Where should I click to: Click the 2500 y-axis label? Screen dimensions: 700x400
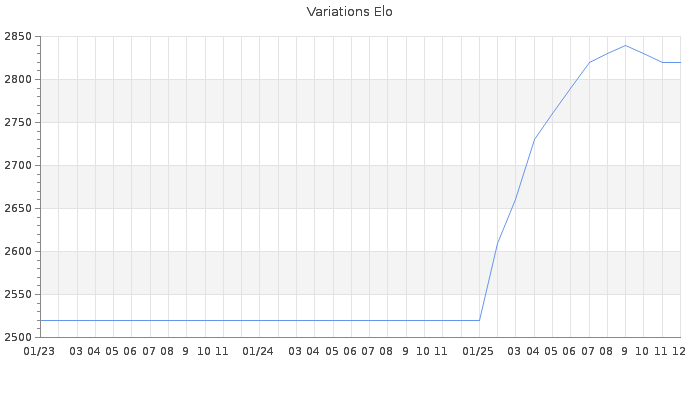point(18,338)
